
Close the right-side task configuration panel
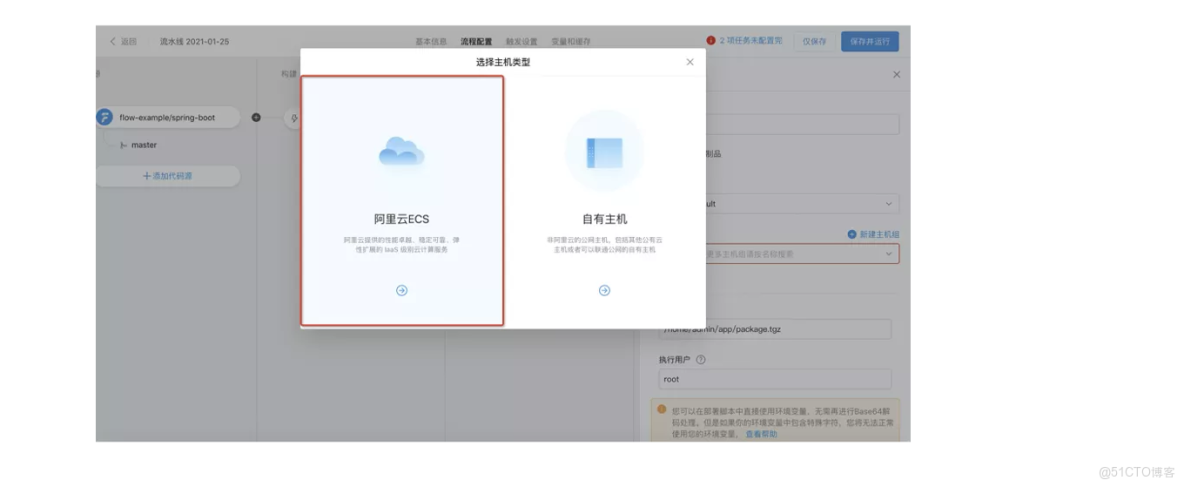click(x=896, y=75)
